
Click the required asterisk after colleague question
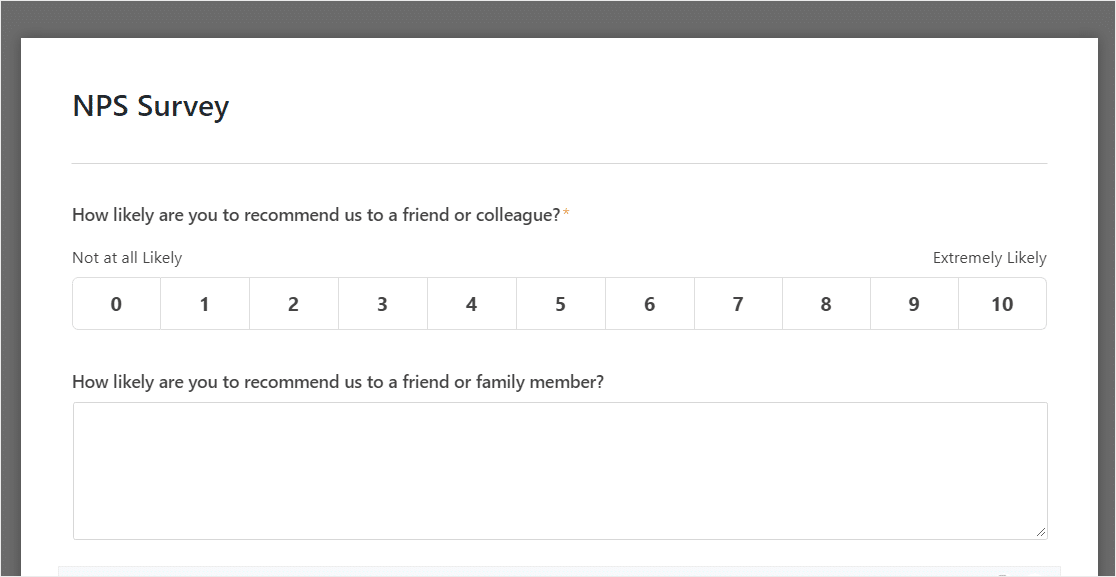[x=566, y=213]
